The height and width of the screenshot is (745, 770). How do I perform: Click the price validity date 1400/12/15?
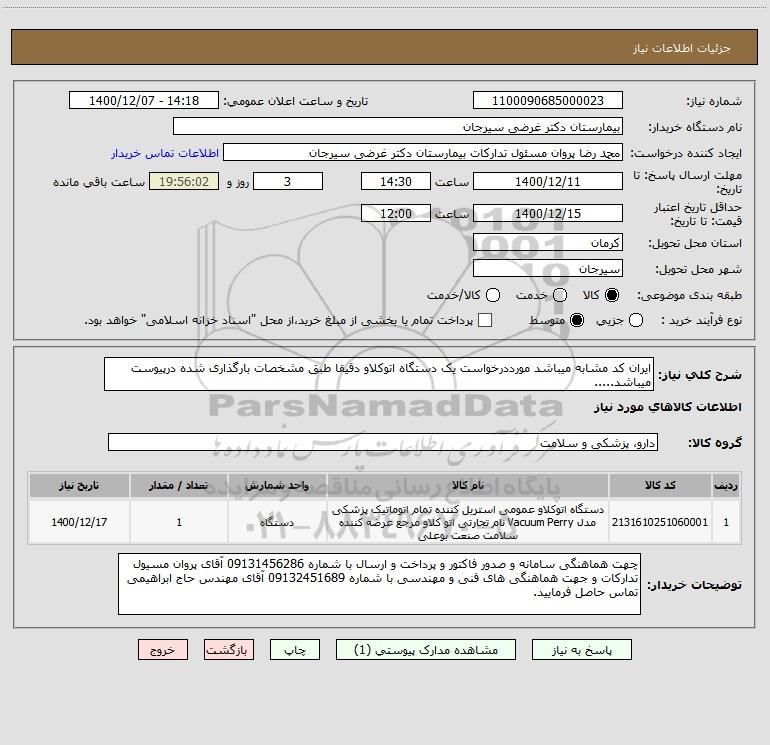click(548, 213)
